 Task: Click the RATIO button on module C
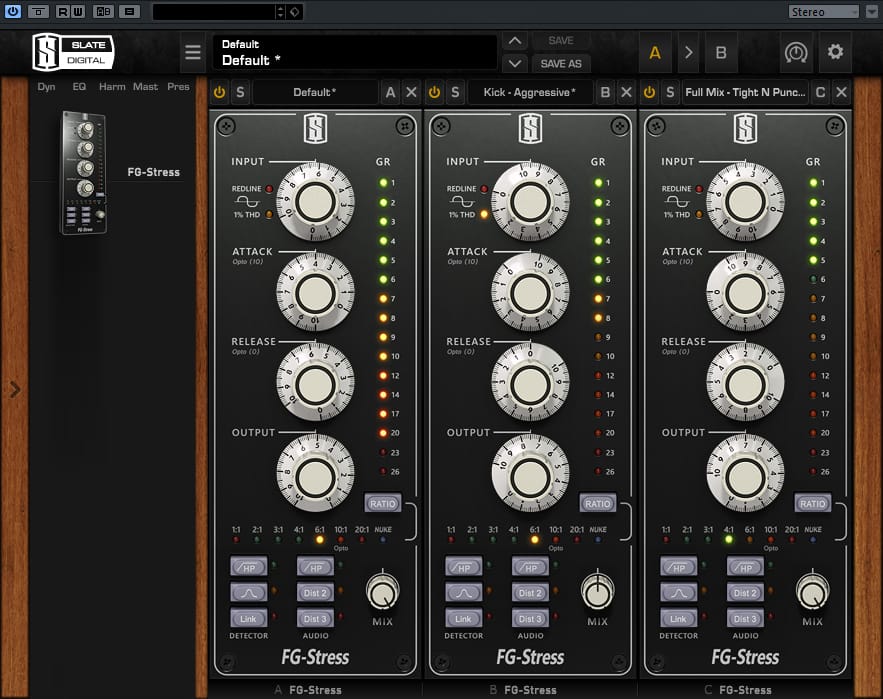813,504
